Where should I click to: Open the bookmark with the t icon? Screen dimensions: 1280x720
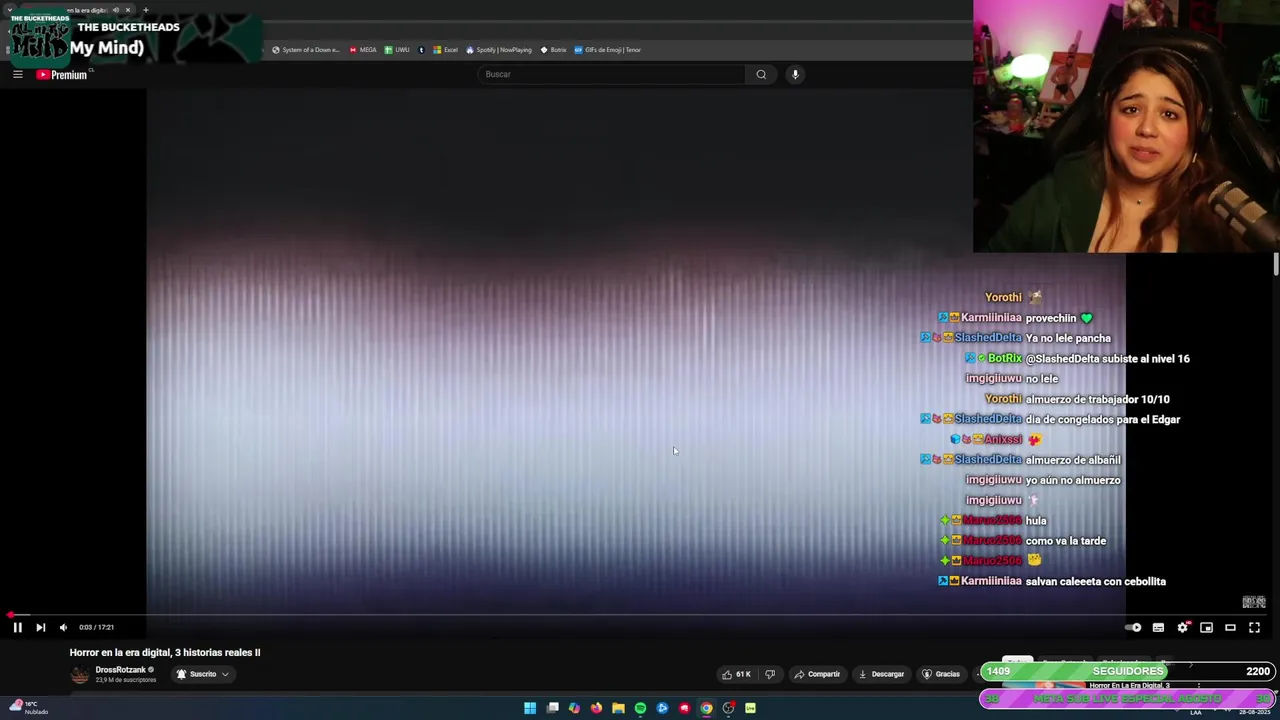[x=421, y=50]
